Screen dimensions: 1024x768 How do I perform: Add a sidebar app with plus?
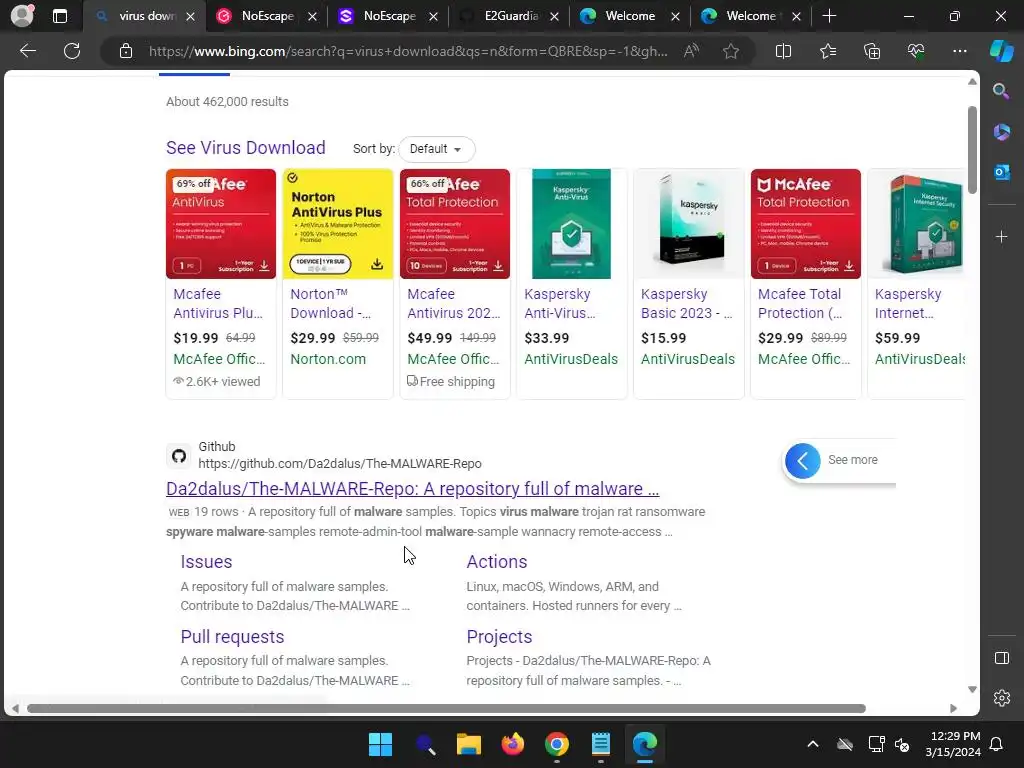(1001, 236)
